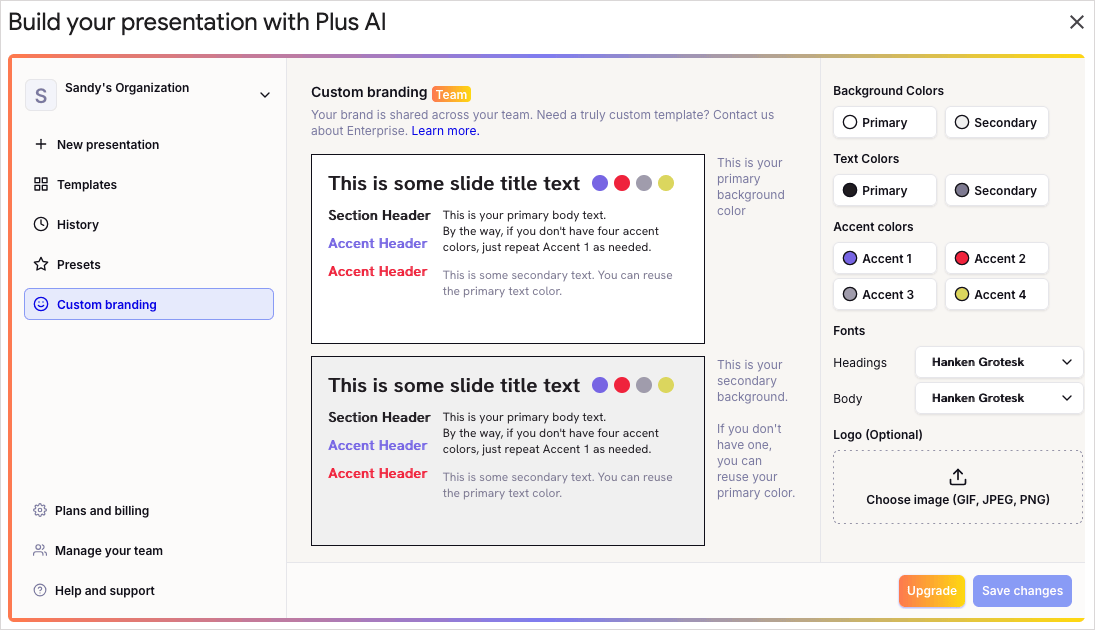Pick the Primary text color
1095x630 pixels.
(884, 190)
